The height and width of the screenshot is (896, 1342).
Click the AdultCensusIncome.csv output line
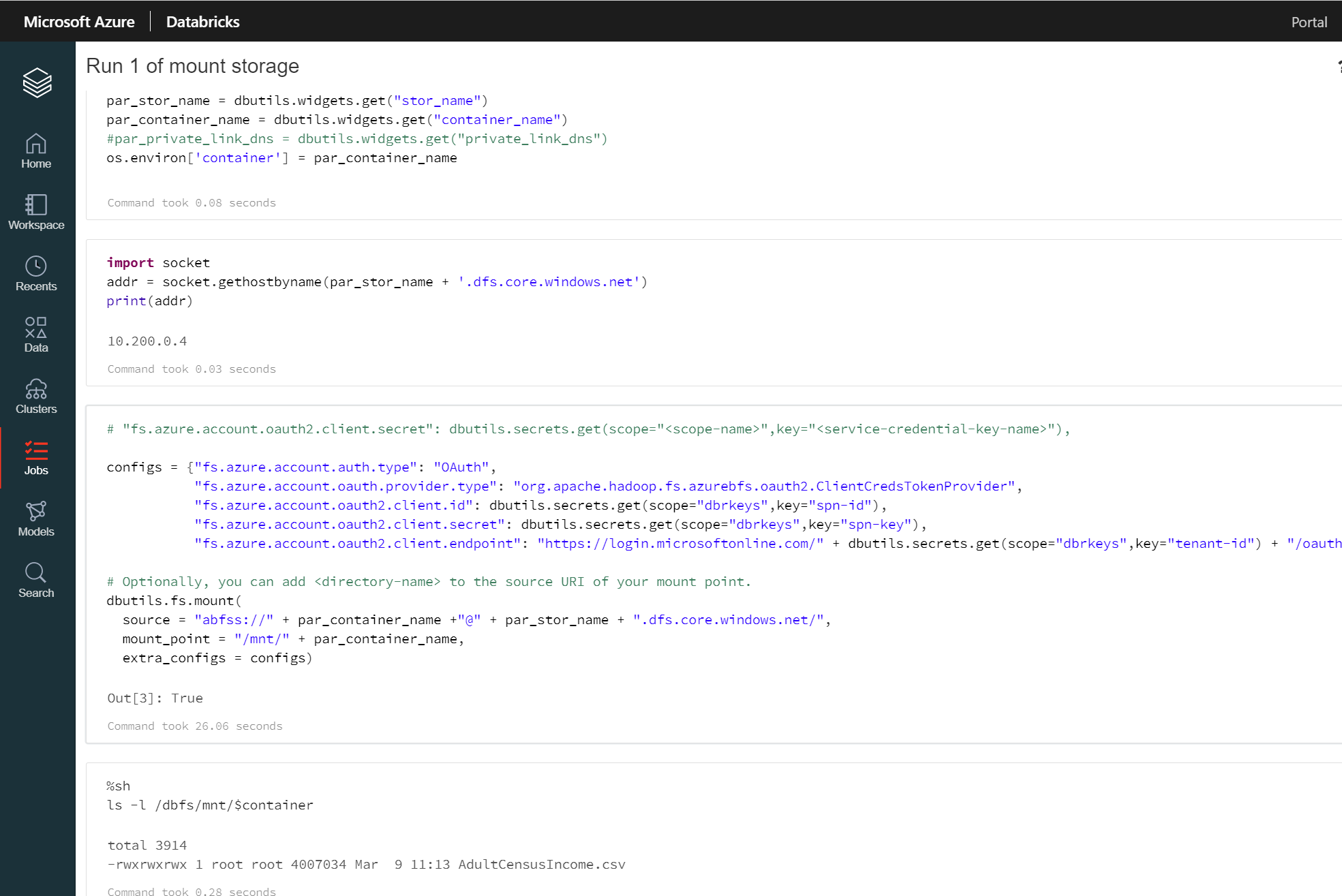(366, 864)
